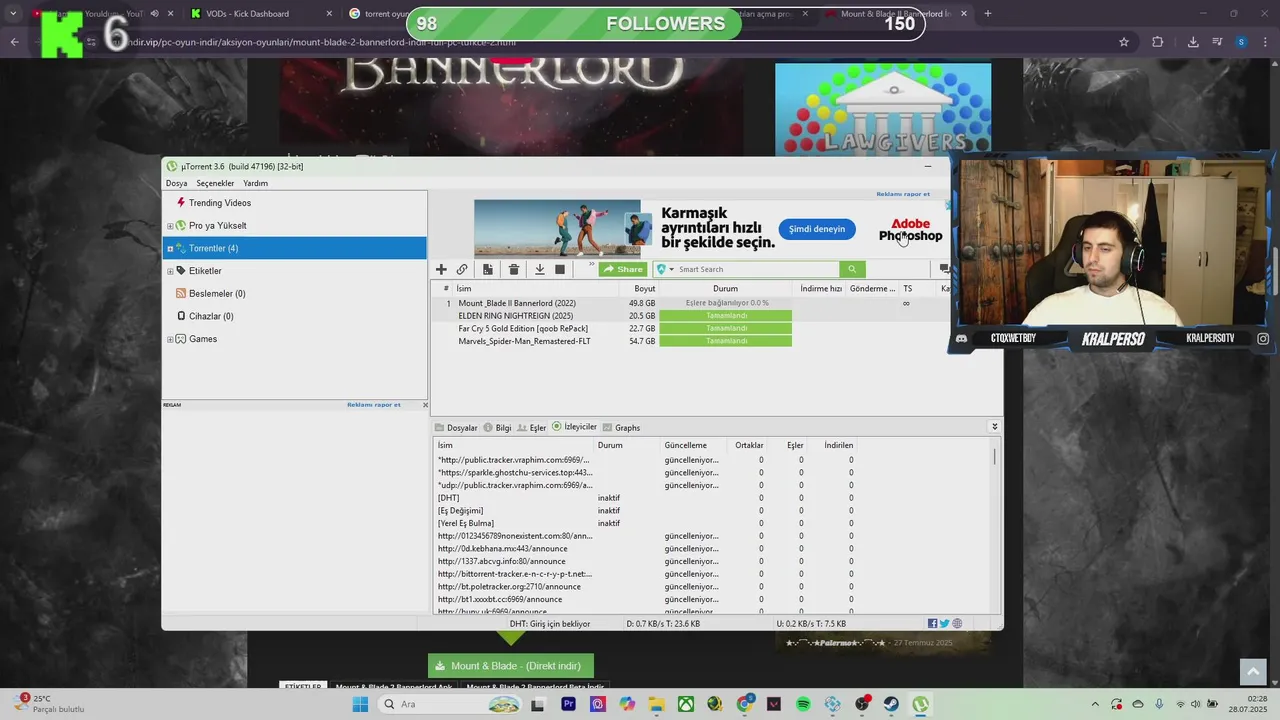The width and height of the screenshot is (1280, 720).
Task: Click in the Smart Search field
Action: pos(757,269)
